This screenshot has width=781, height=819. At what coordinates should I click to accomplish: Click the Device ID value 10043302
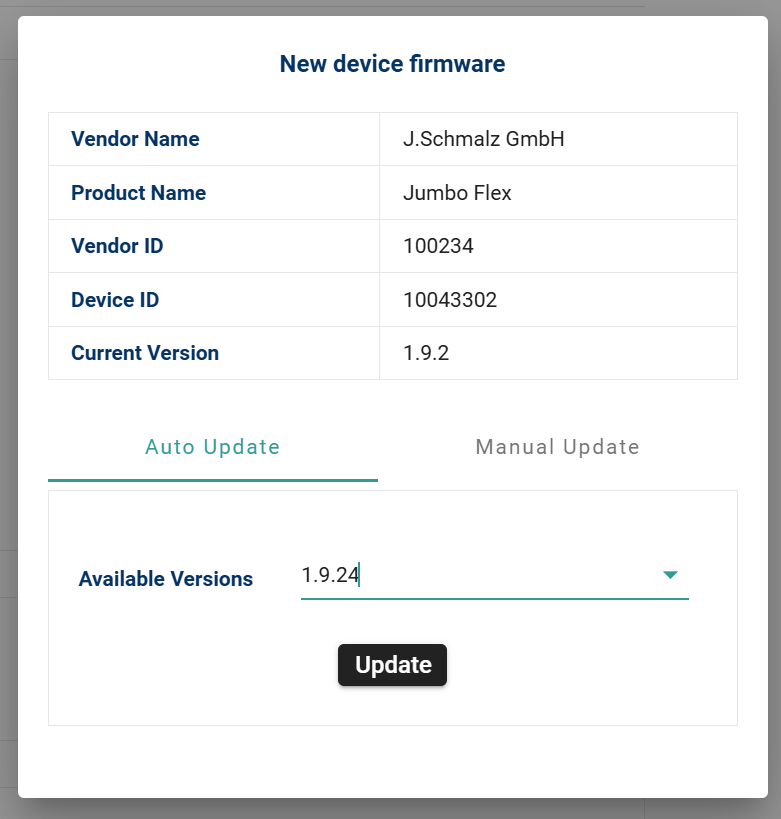click(x=450, y=300)
